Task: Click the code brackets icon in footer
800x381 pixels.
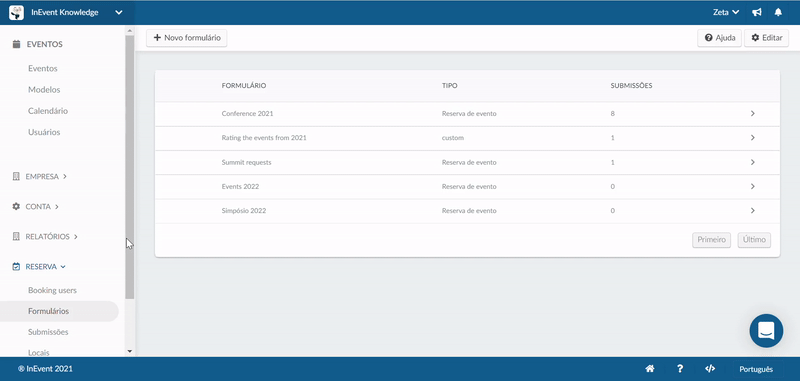Action: tap(710, 369)
